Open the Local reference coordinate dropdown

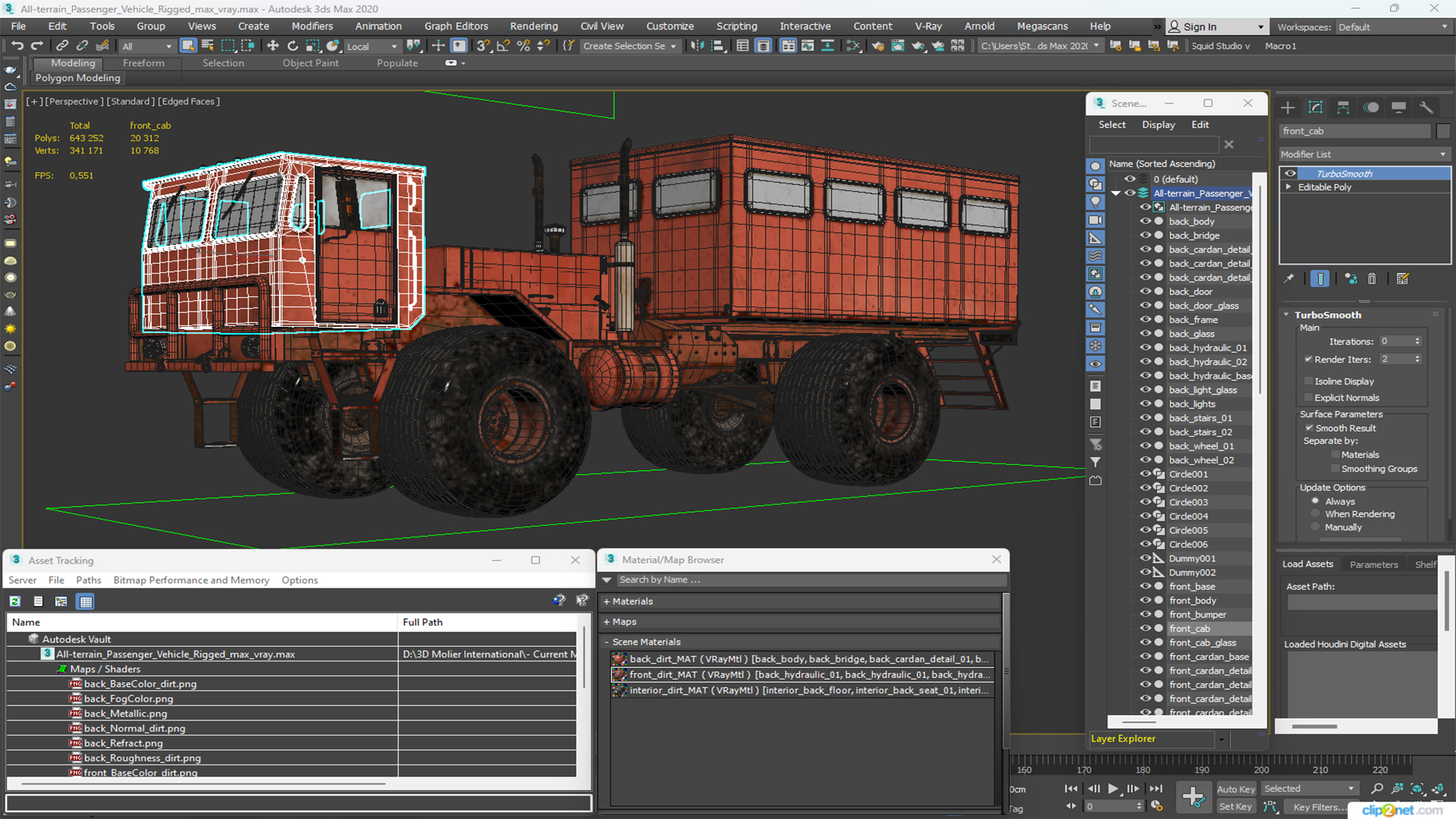click(x=372, y=46)
